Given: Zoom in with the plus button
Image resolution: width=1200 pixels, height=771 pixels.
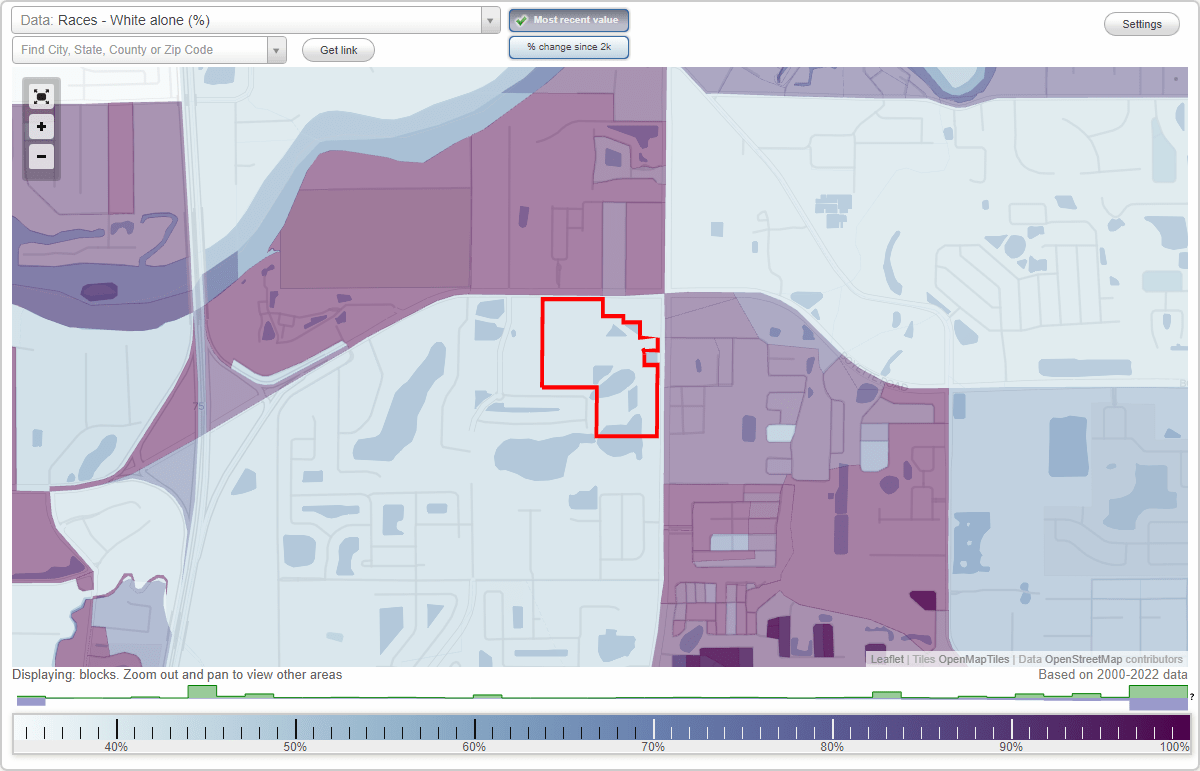Looking at the screenshot, I should pyautogui.click(x=41, y=127).
